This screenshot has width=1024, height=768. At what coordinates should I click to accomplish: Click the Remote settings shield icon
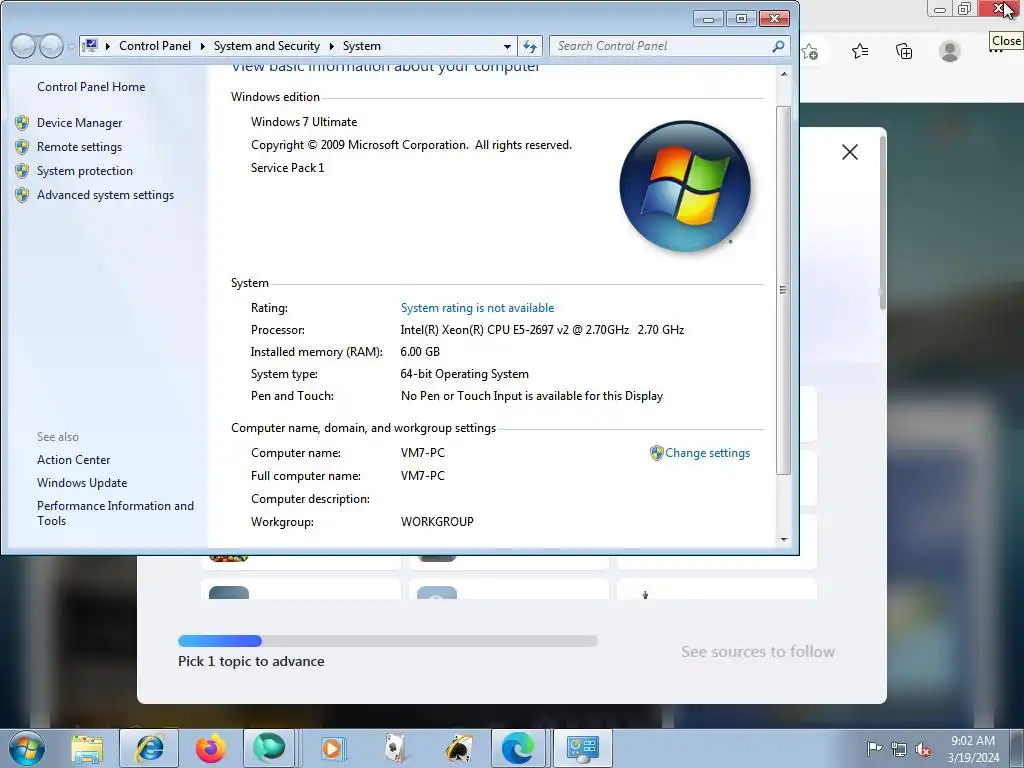pyautogui.click(x=22, y=147)
